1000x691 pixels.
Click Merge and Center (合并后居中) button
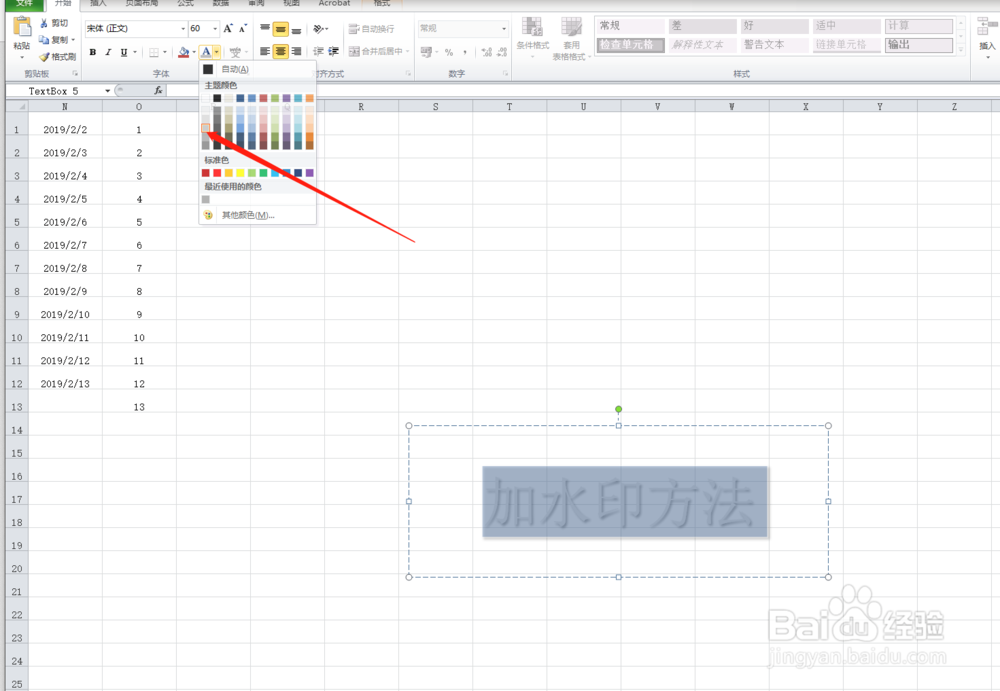(x=376, y=52)
